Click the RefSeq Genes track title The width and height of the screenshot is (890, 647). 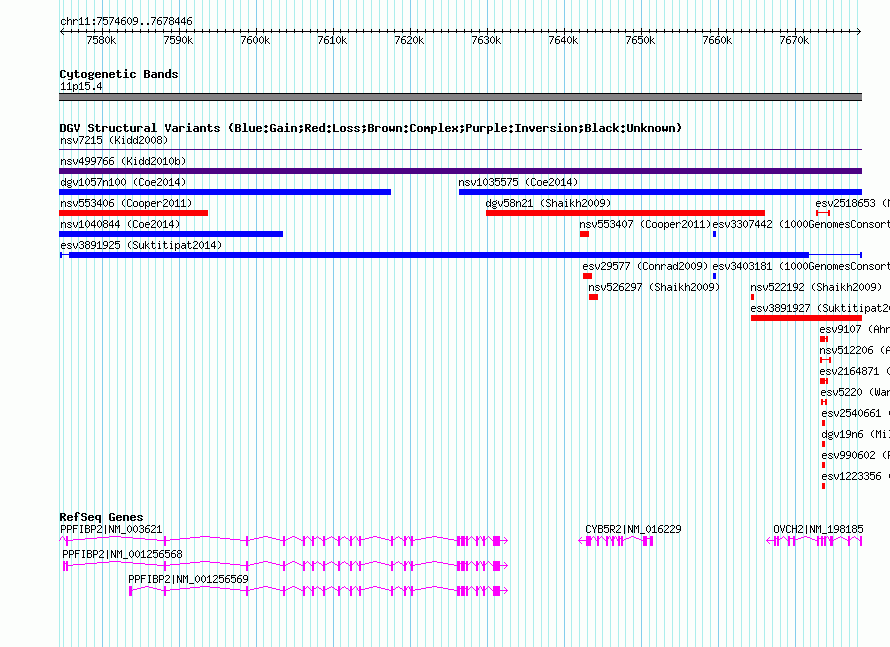pyautogui.click(x=102, y=517)
